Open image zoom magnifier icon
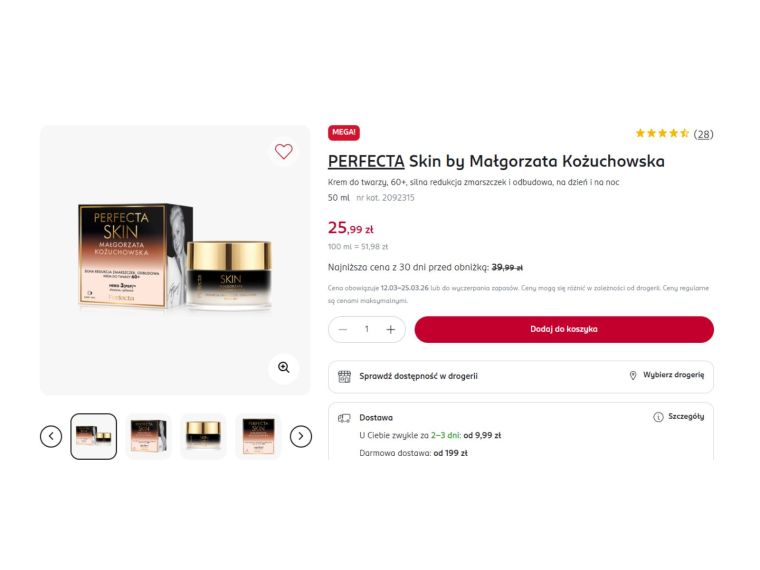This screenshot has width=760, height=570. pos(284,367)
